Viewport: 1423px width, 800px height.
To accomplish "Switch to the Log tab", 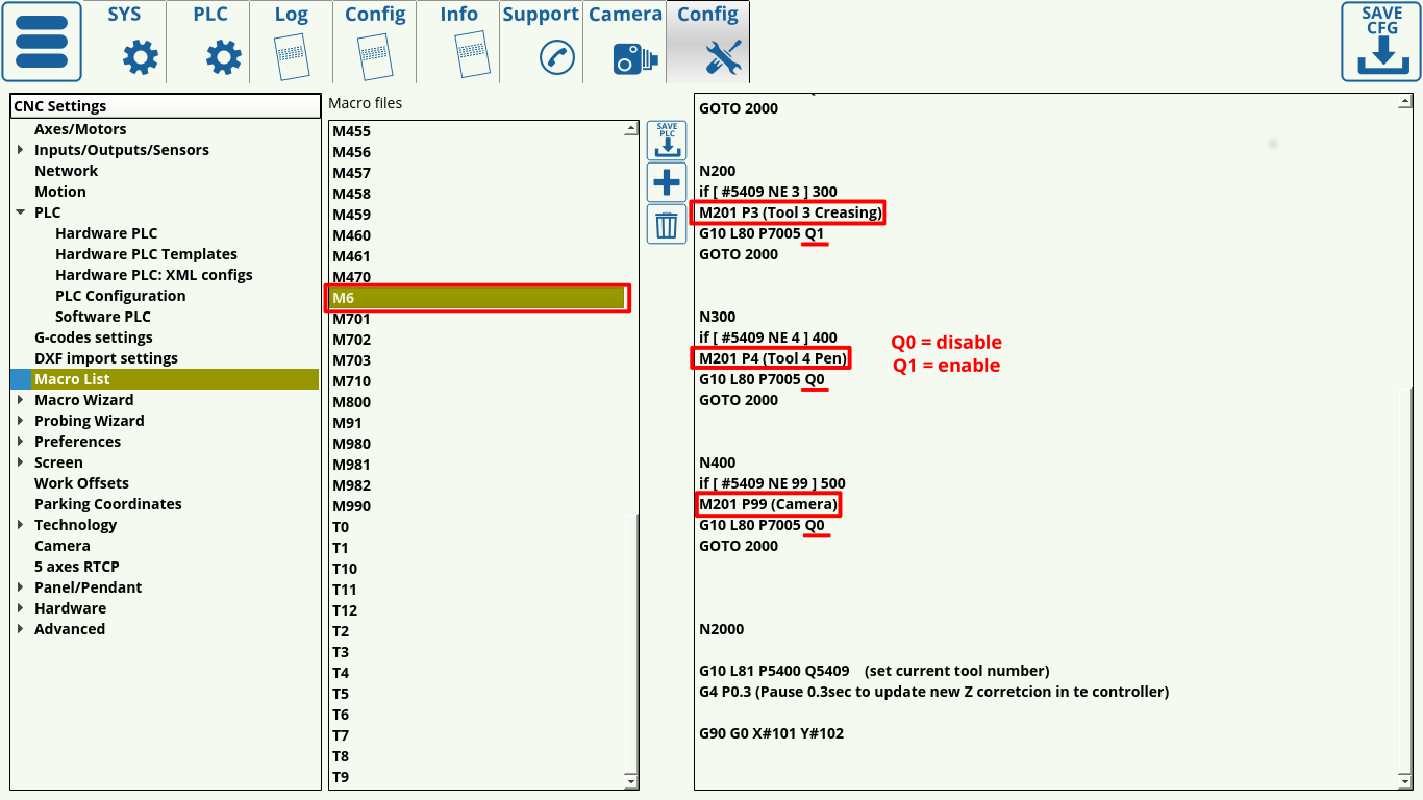I will pyautogui.click(x=291, y=42).
